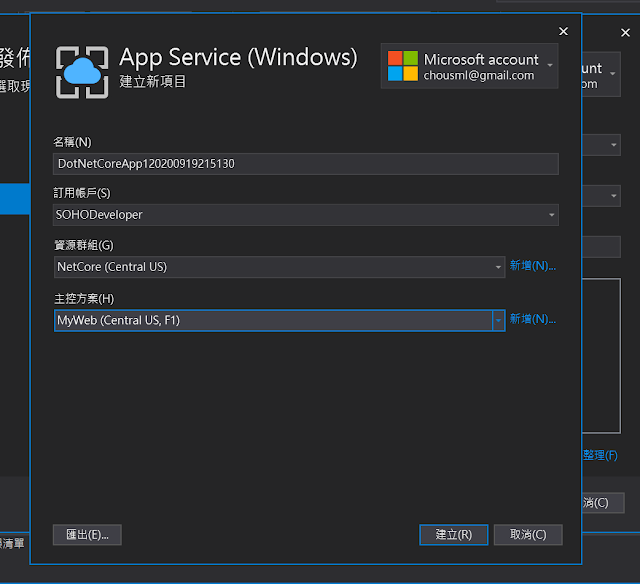Click the list box in background window
Image resolution: width=640 pixels, height=584 pixels.
click(x=601, y=356)
